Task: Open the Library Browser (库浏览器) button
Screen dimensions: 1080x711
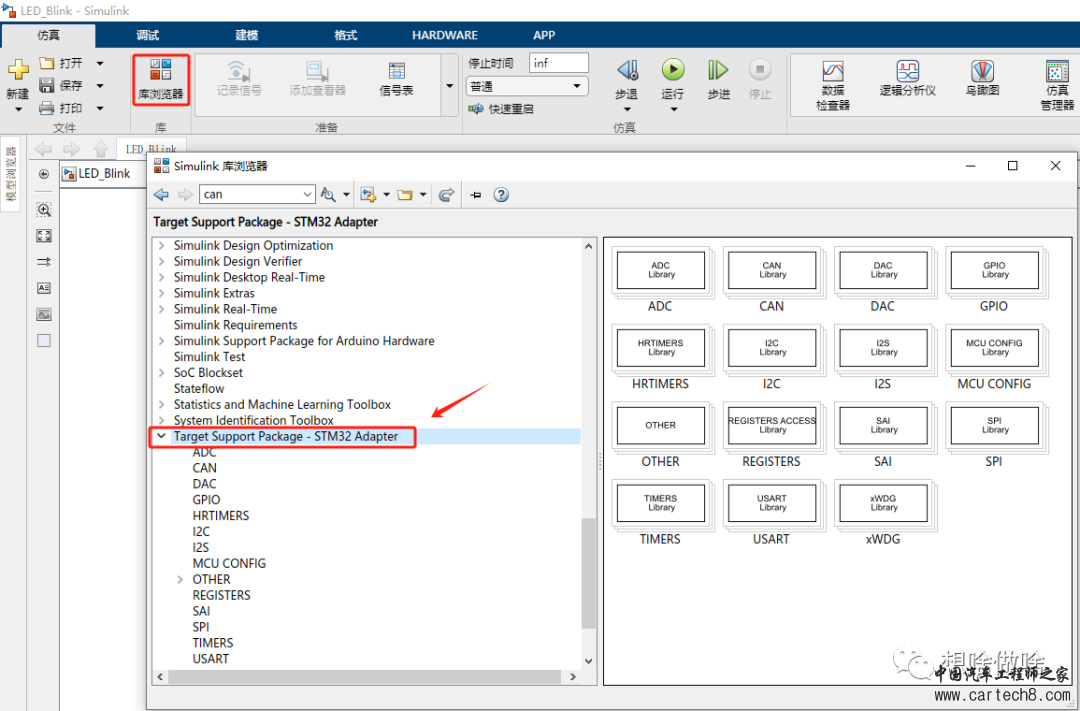Action: click(x=160, y=80)
